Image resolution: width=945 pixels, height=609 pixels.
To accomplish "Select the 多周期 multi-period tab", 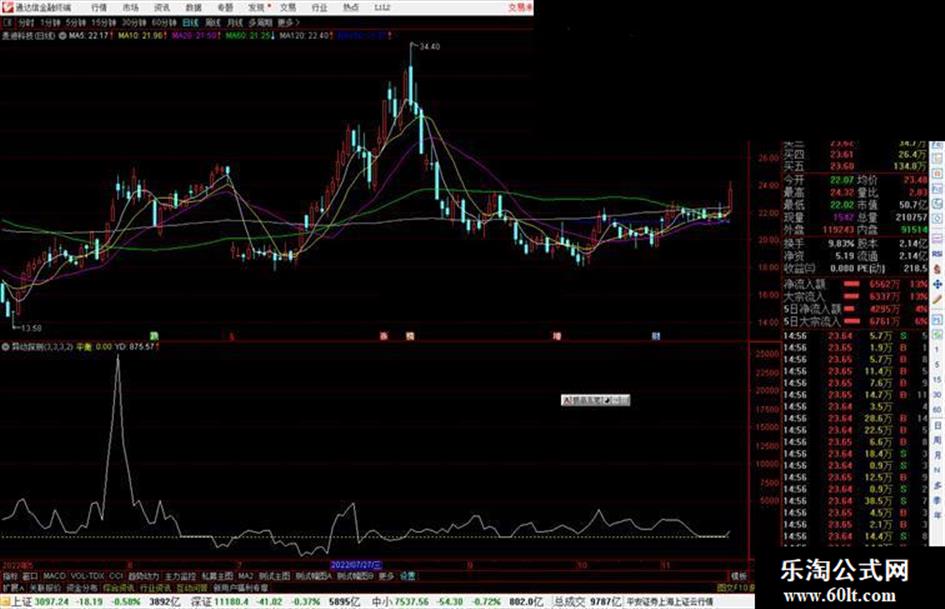I will tap(260, 22).
